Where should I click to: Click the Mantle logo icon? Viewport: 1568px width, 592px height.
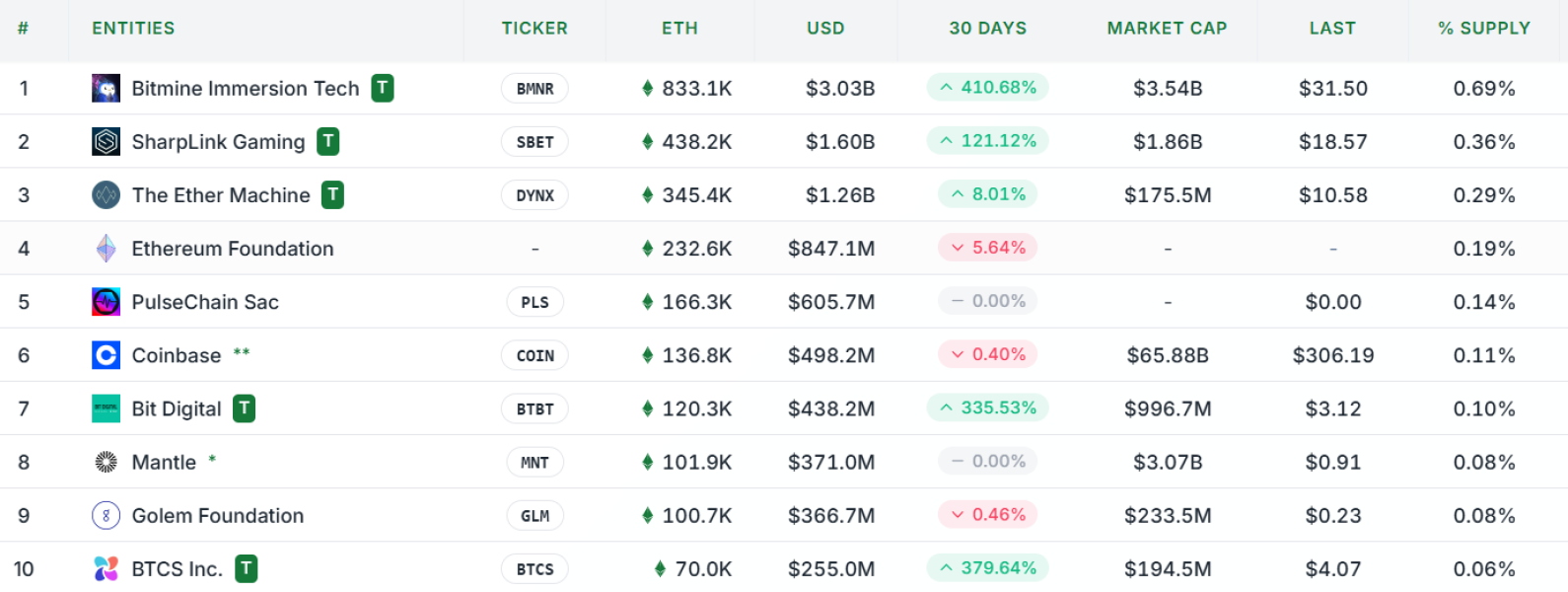106,461
